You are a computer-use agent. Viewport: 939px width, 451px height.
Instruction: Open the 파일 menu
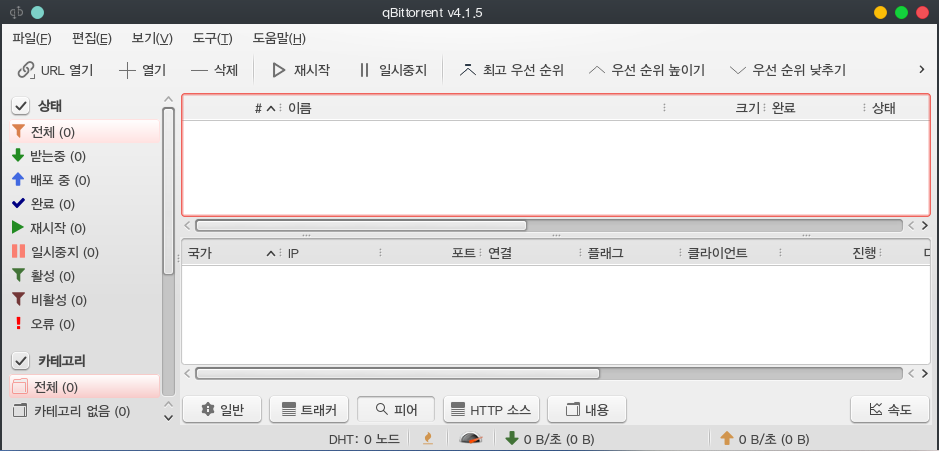tap(32, 39)
